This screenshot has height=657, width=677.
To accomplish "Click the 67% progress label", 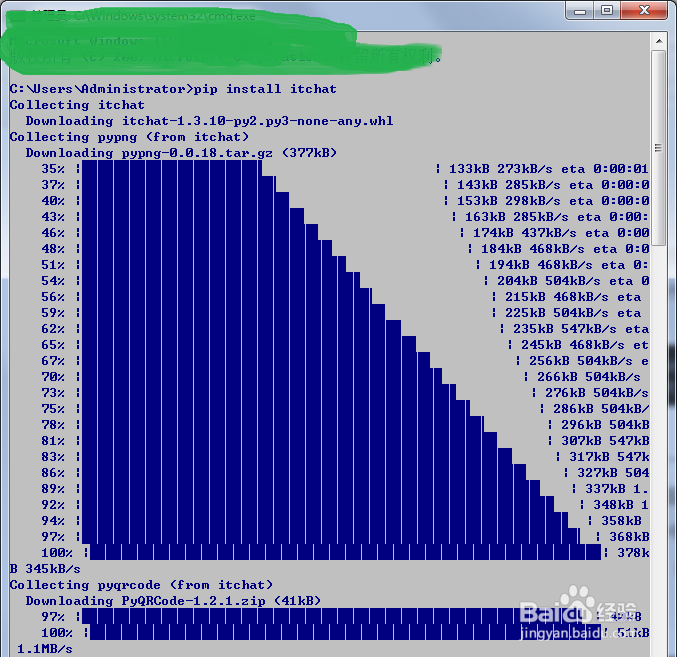I will pyautogui.click(x=53, y=361).
